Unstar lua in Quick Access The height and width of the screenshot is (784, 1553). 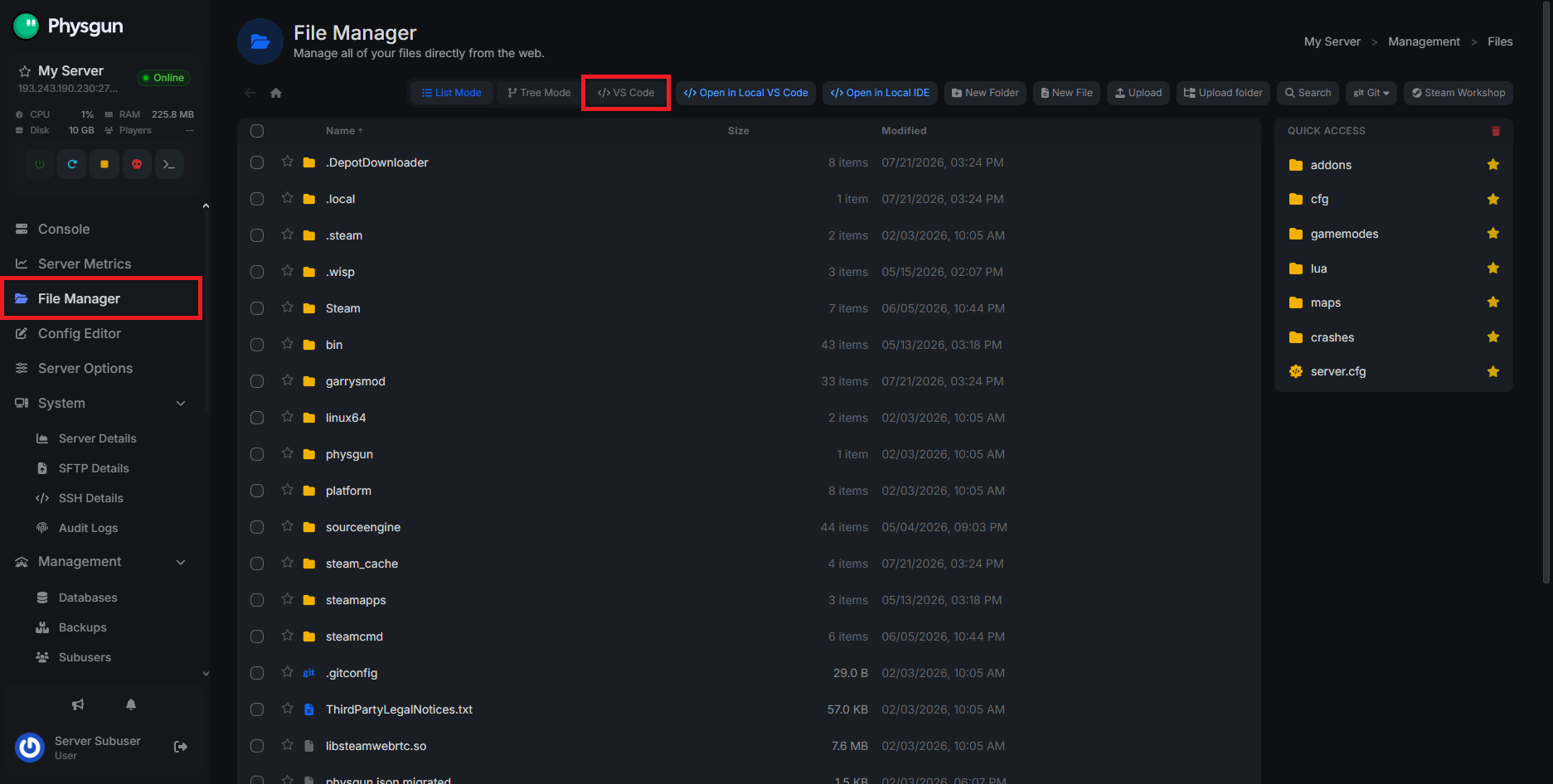point(1493,269)
